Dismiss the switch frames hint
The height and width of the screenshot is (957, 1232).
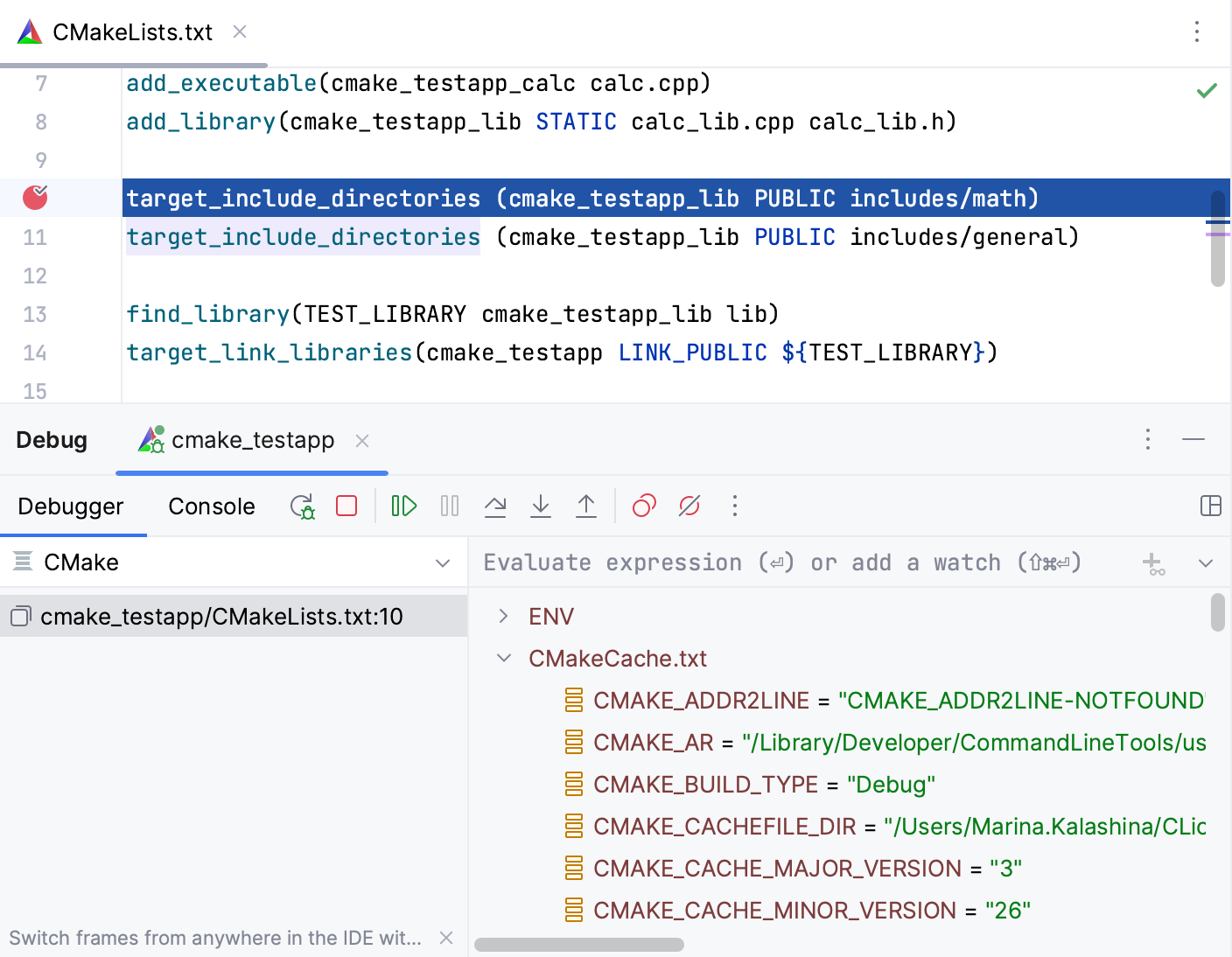[446, 937]
